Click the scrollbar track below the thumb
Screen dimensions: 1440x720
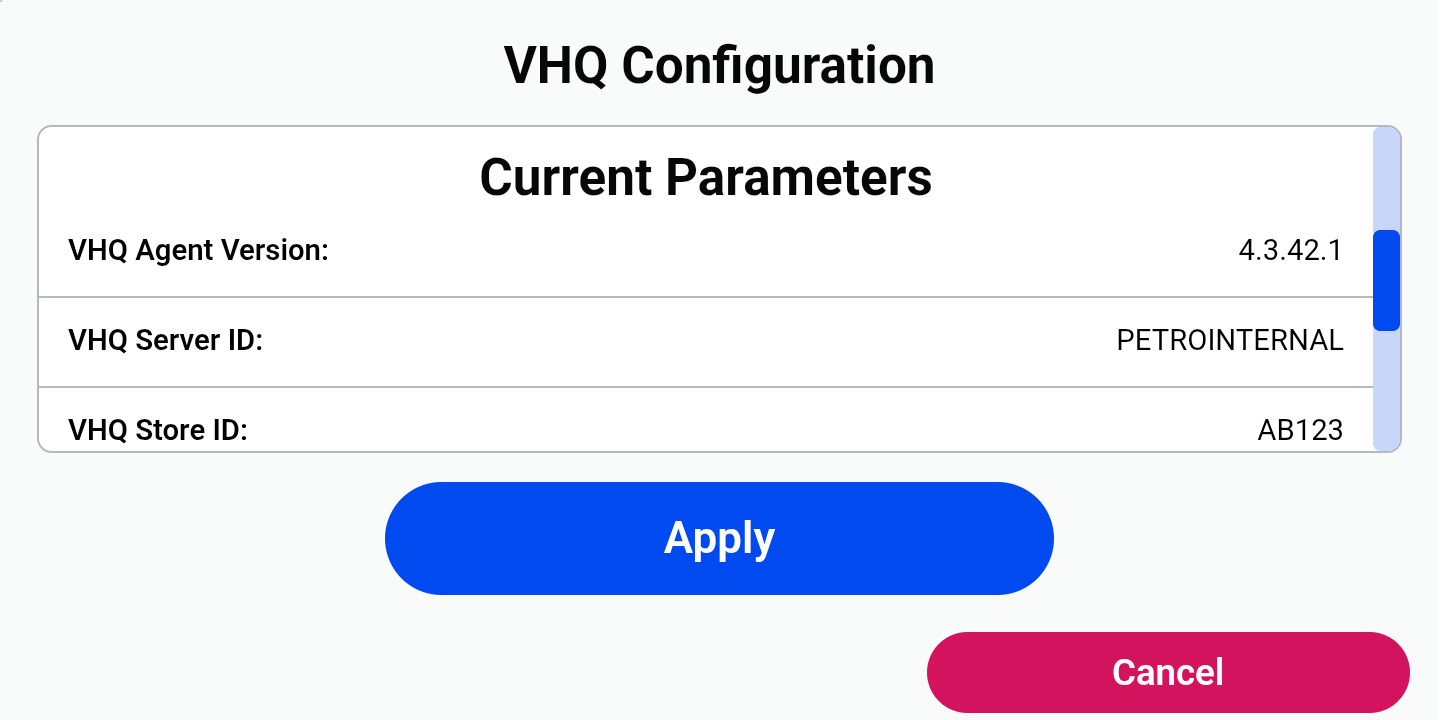(x=1386, y=390)
